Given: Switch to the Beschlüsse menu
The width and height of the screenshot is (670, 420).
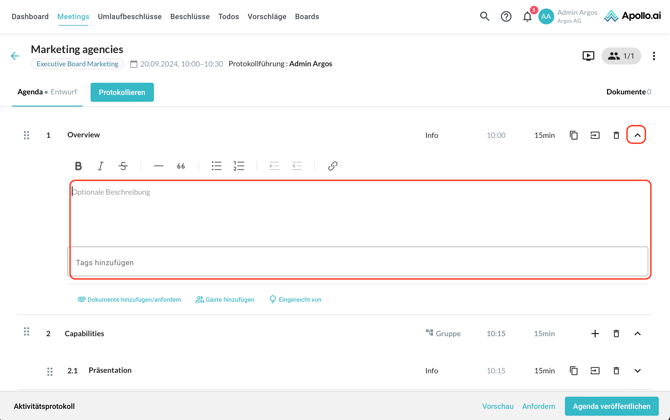Looking at the screenshot, I should pos(189,17).
